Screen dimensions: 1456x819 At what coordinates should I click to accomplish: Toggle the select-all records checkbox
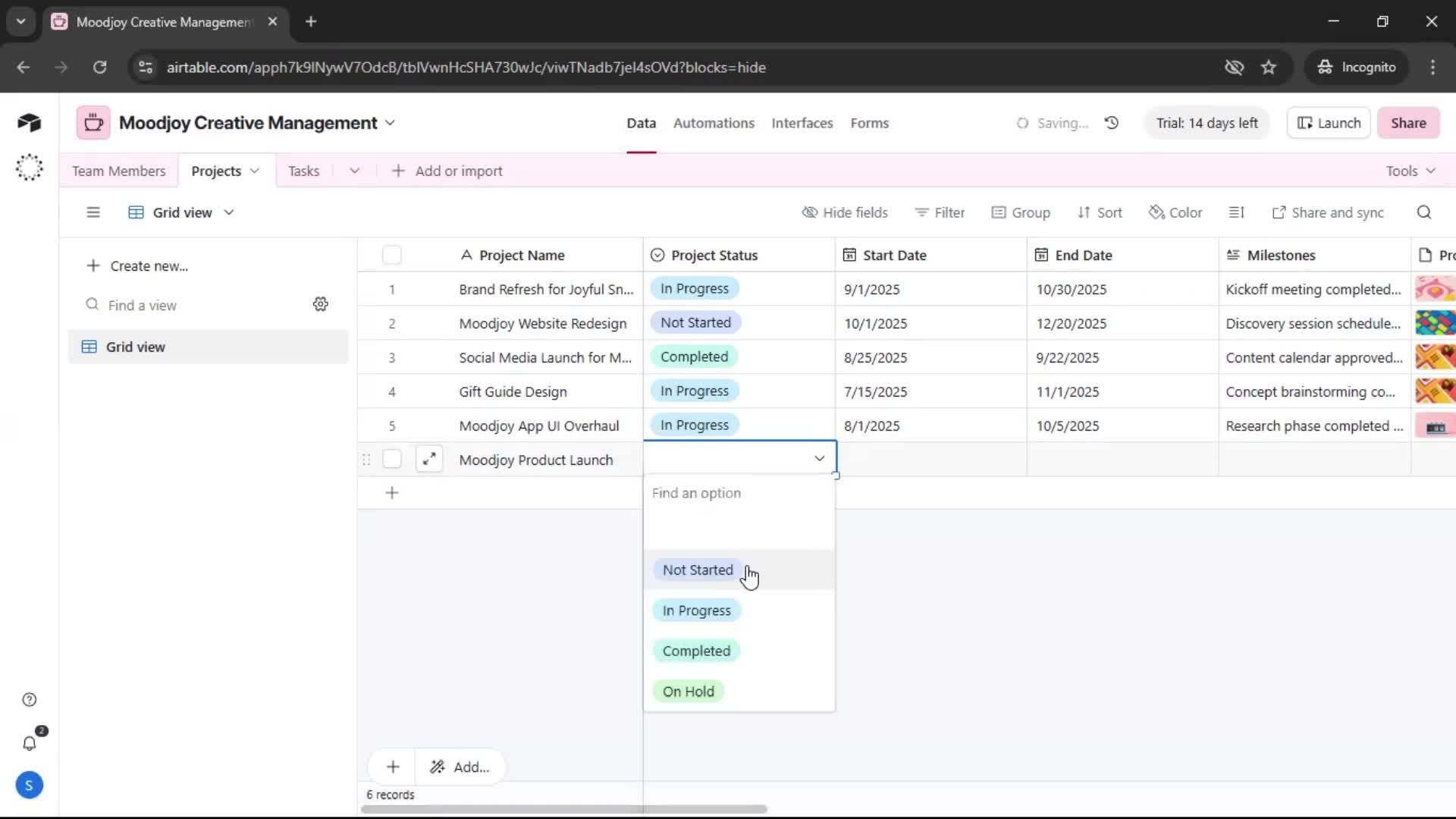click(x=392, y=255)
